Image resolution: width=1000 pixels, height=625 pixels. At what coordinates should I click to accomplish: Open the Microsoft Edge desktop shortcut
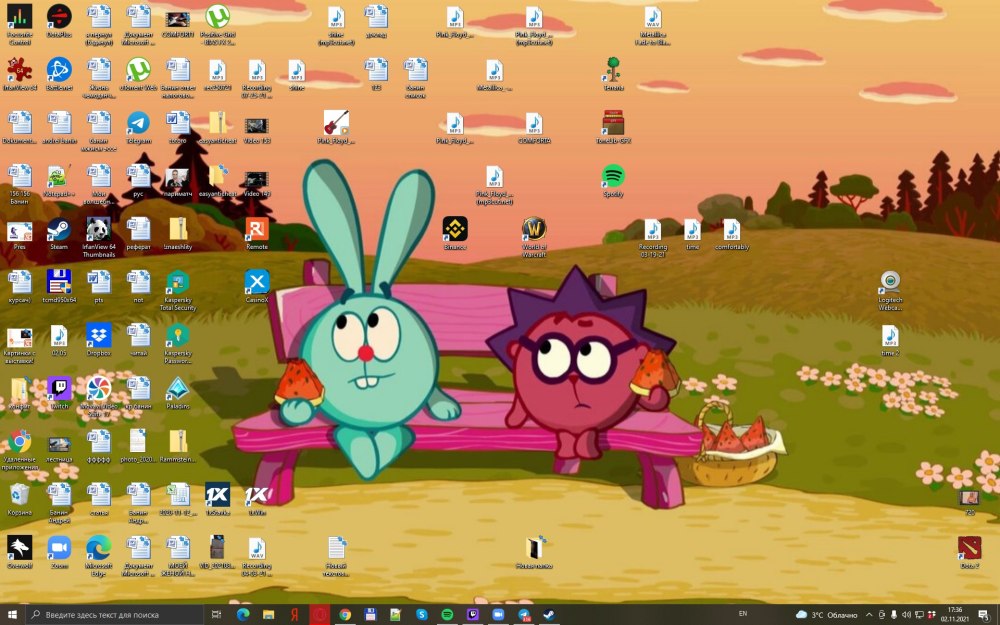pos(98,556)
